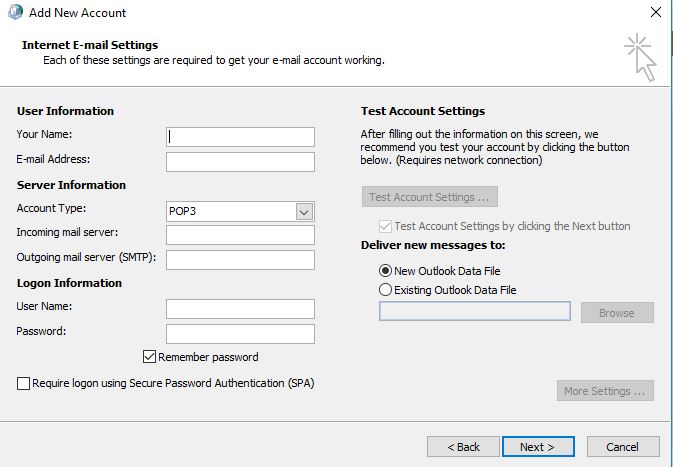Open More Settings dialog
Viewport: 673px width, 467px height.
click(x=605, y=391)
